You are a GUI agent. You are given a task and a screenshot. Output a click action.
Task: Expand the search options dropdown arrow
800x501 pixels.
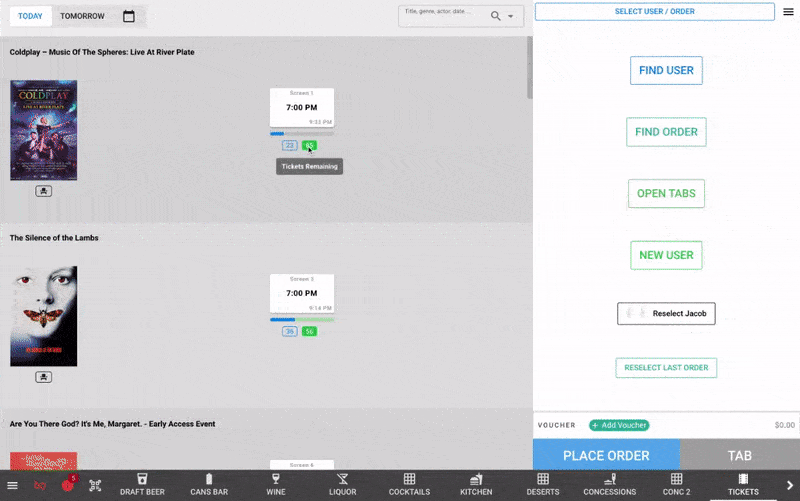[510, 16]
